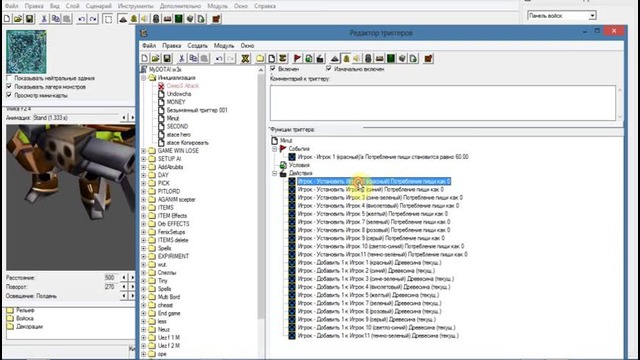Open Terrain editor from Trigger Editor toolbar
The width and height of the screenshot is (640, 360).
(335, 59)
